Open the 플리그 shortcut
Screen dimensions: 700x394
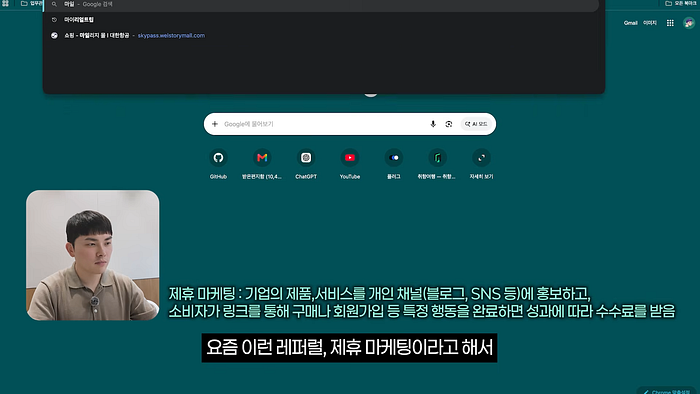[x=393, y=164]
